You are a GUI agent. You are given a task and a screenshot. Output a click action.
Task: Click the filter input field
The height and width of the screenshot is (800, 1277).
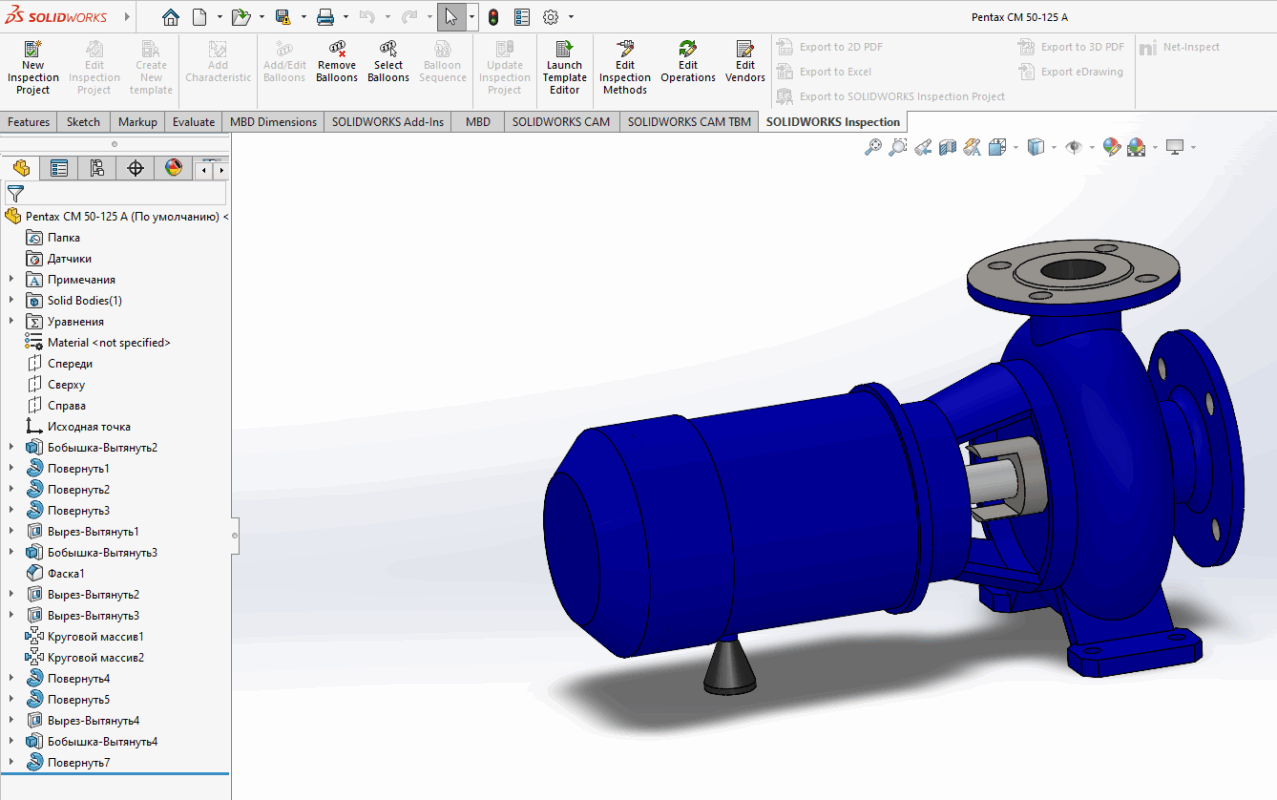(126, 194)
